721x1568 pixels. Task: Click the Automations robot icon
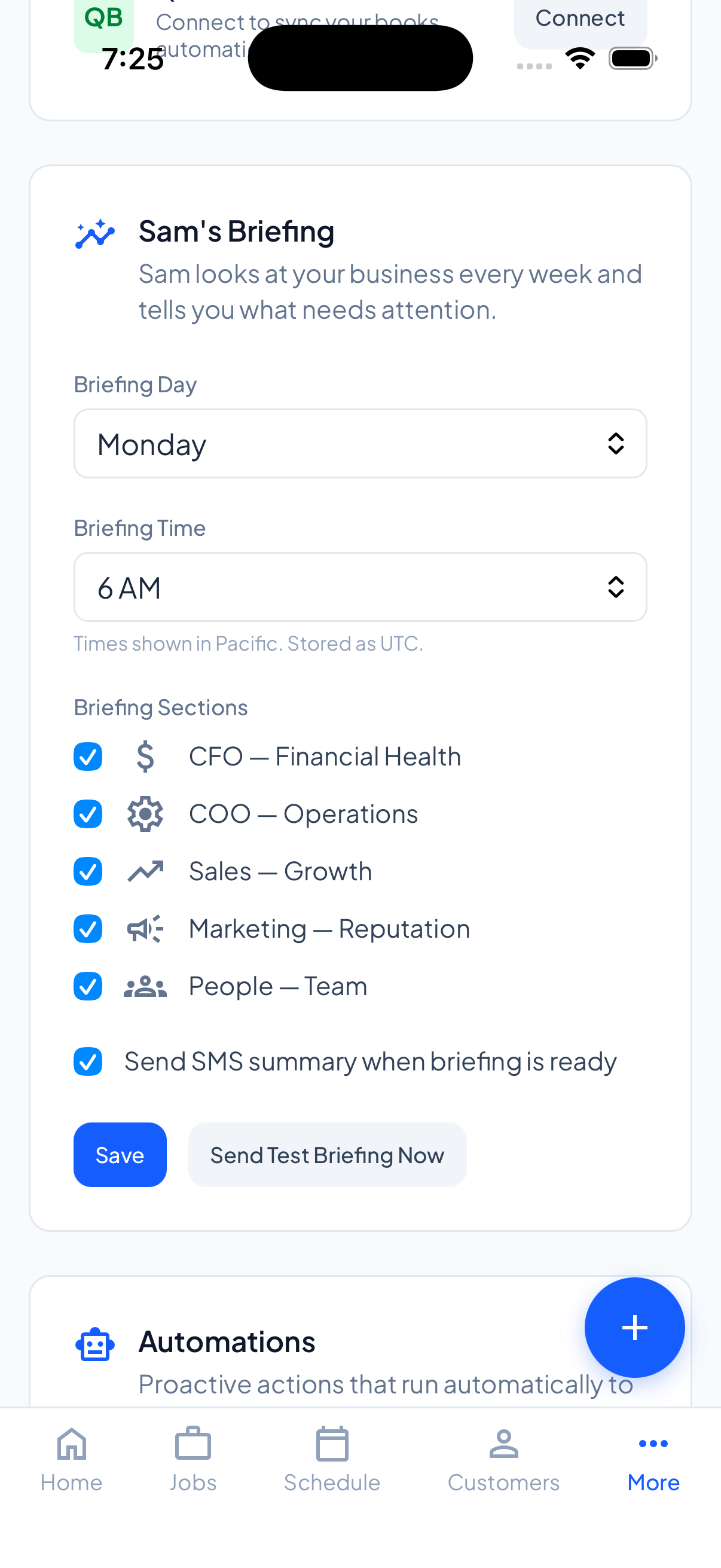(95, 1344)
